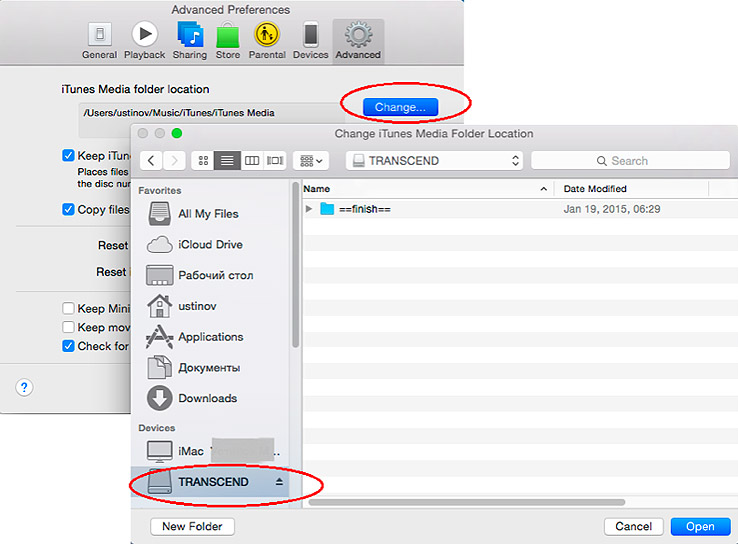Select the ==finish== folder
Image resolution: width=738 pixels, height=544 pixels.
pos(365,209)
